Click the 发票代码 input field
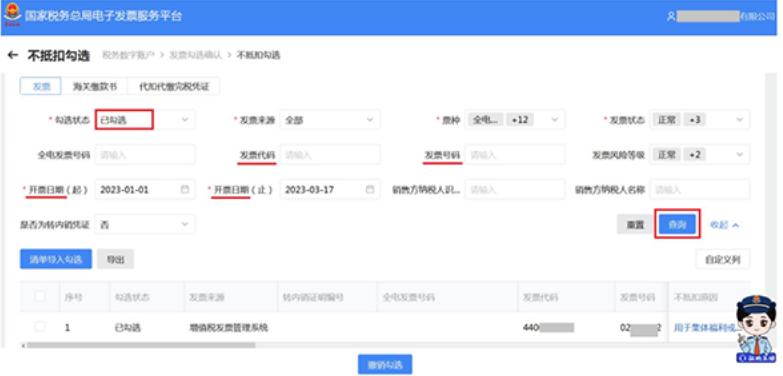 330,155
